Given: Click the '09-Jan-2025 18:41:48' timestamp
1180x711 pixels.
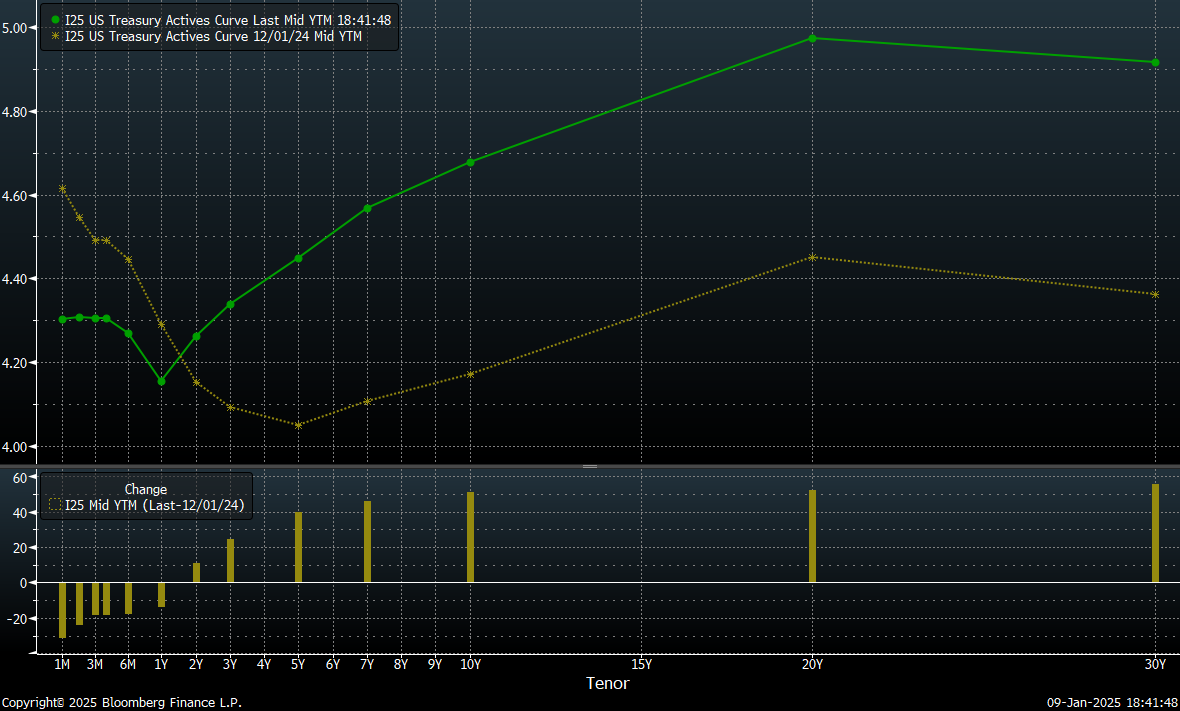Looking at the screenshot, I should 1112,703.
